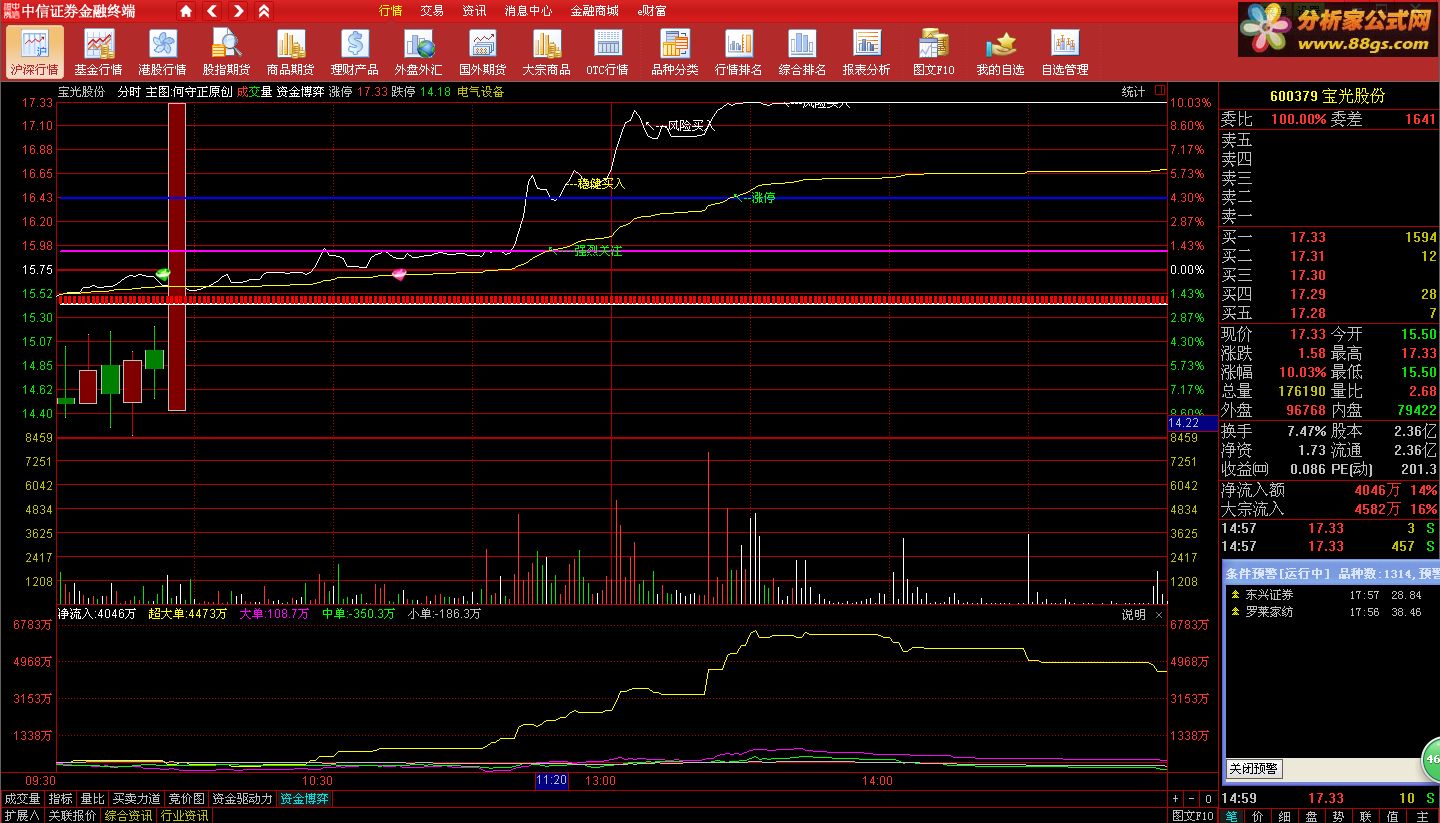This screenshot has height=823, width=1440.
Task: Select 盘 tab in bottom-right panel
Action: (1311, 815)
